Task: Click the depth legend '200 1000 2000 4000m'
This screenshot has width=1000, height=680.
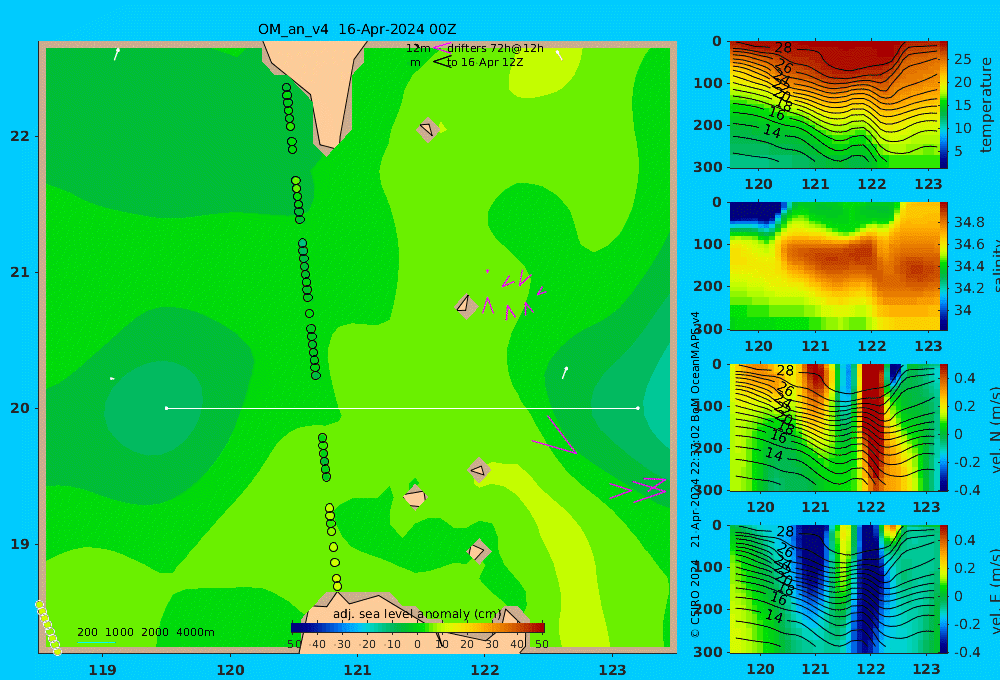Action: click(x=145, y=632)
